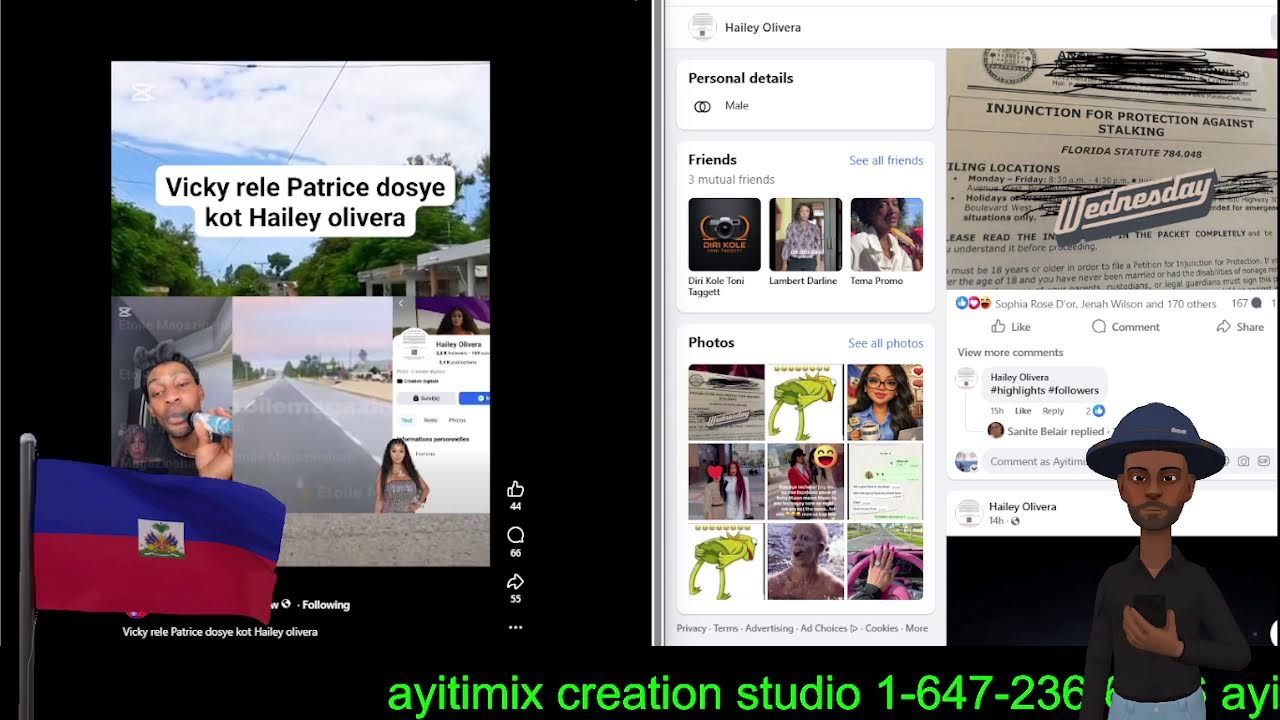Screen dimensions: 1280x720
Task: Click the Advertising footer link
Action: tap(769, 628)
